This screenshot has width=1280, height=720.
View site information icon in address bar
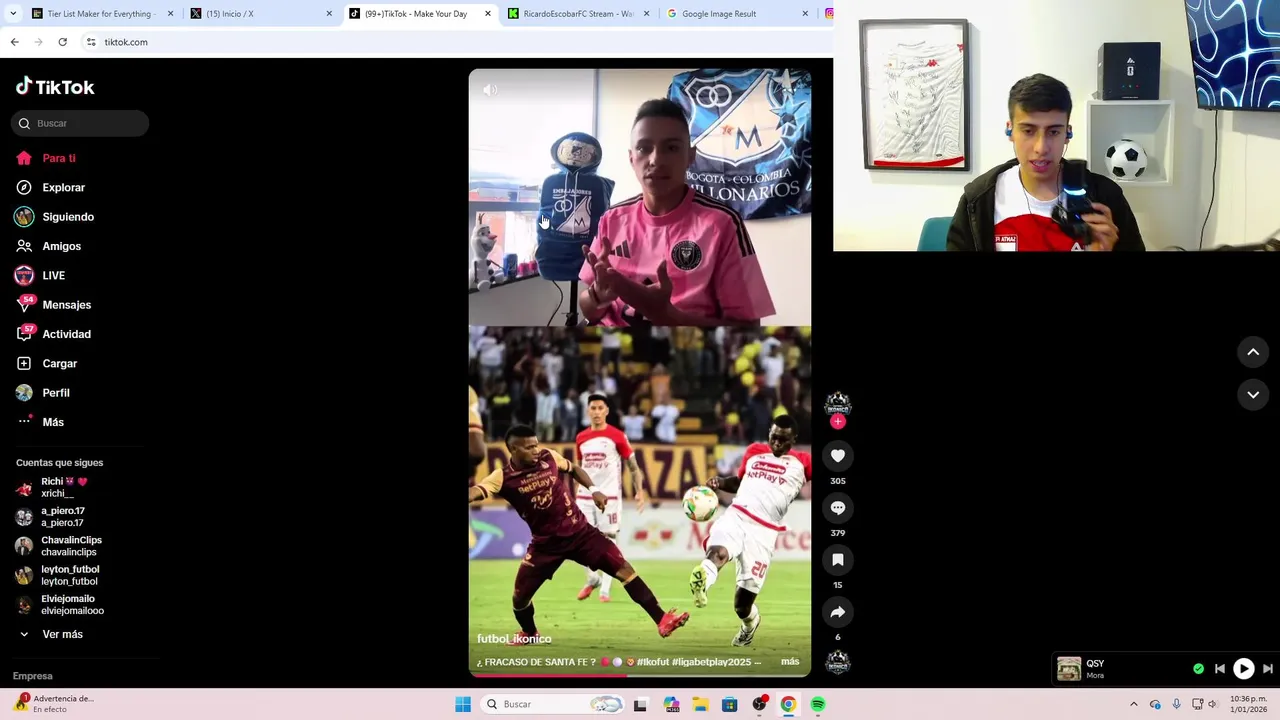coord(90,42)
